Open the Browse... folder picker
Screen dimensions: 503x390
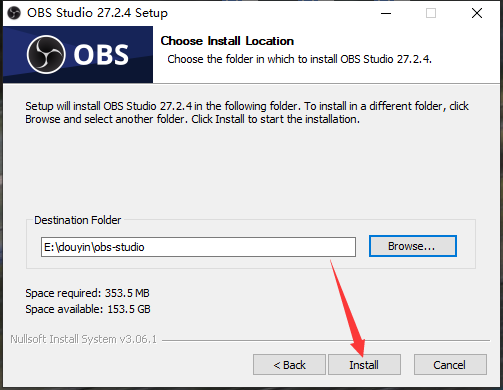point(413,246)
